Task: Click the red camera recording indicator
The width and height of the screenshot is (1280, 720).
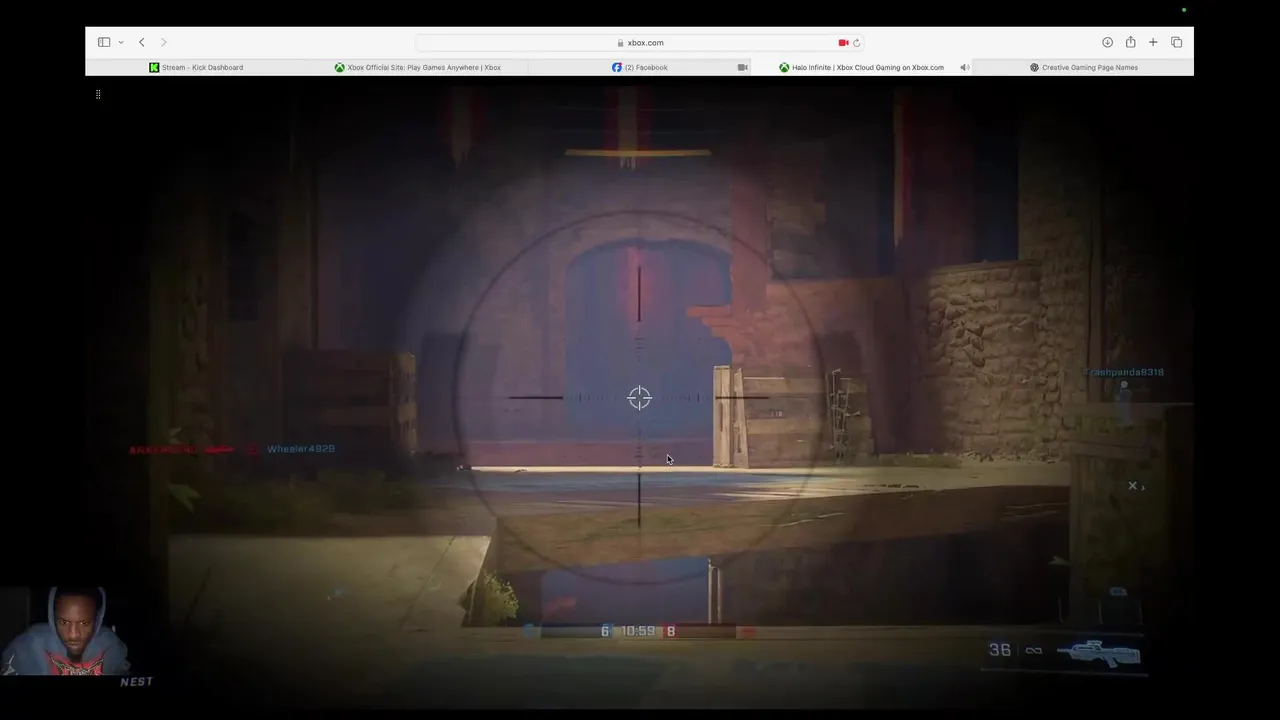Action: click(843, 43)
